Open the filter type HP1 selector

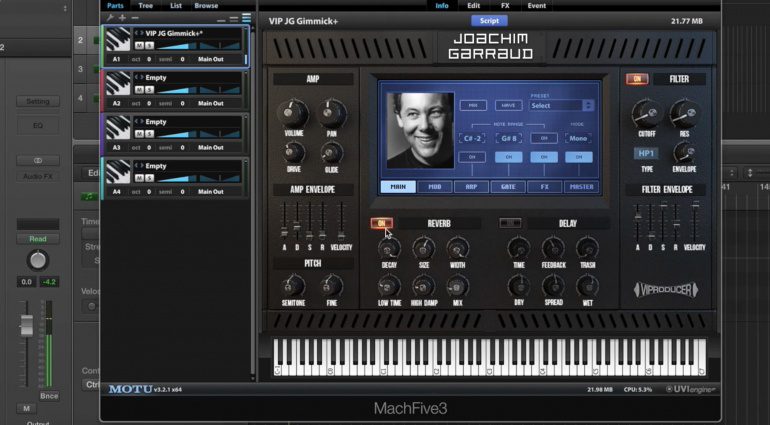tap(646, 153)
